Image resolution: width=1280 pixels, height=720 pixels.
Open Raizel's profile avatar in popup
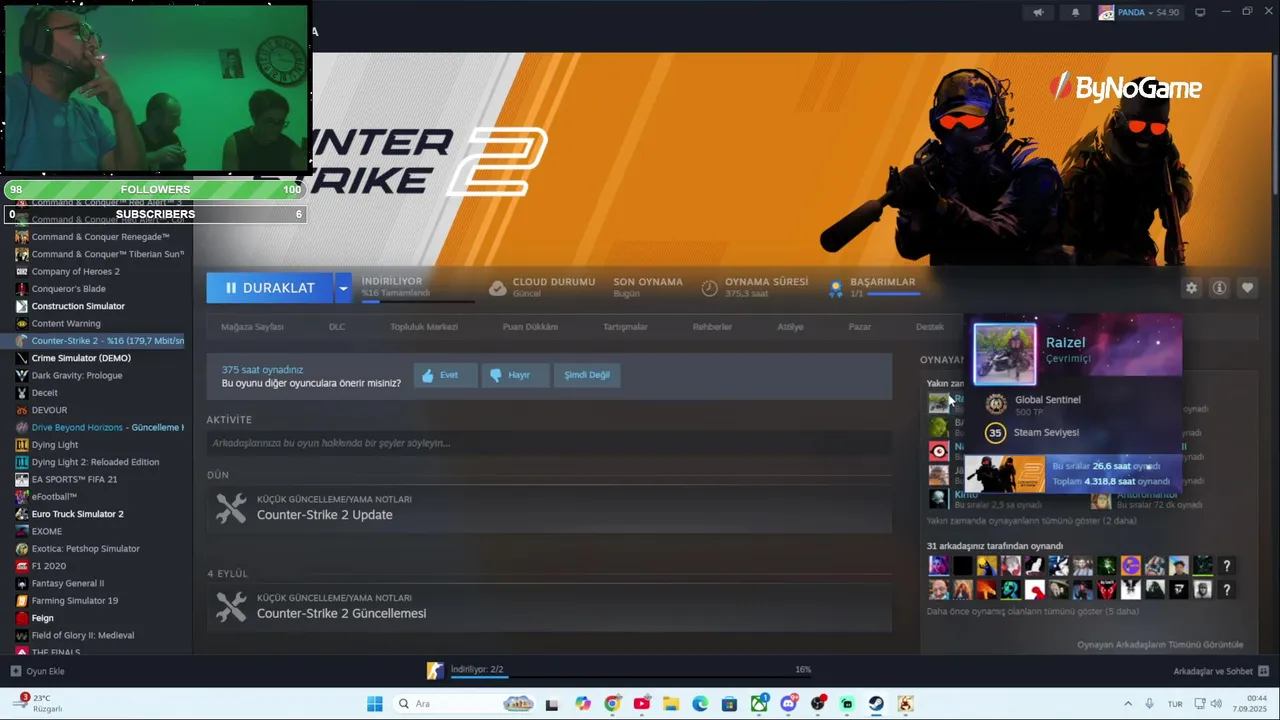click(x=1005, y=354)
